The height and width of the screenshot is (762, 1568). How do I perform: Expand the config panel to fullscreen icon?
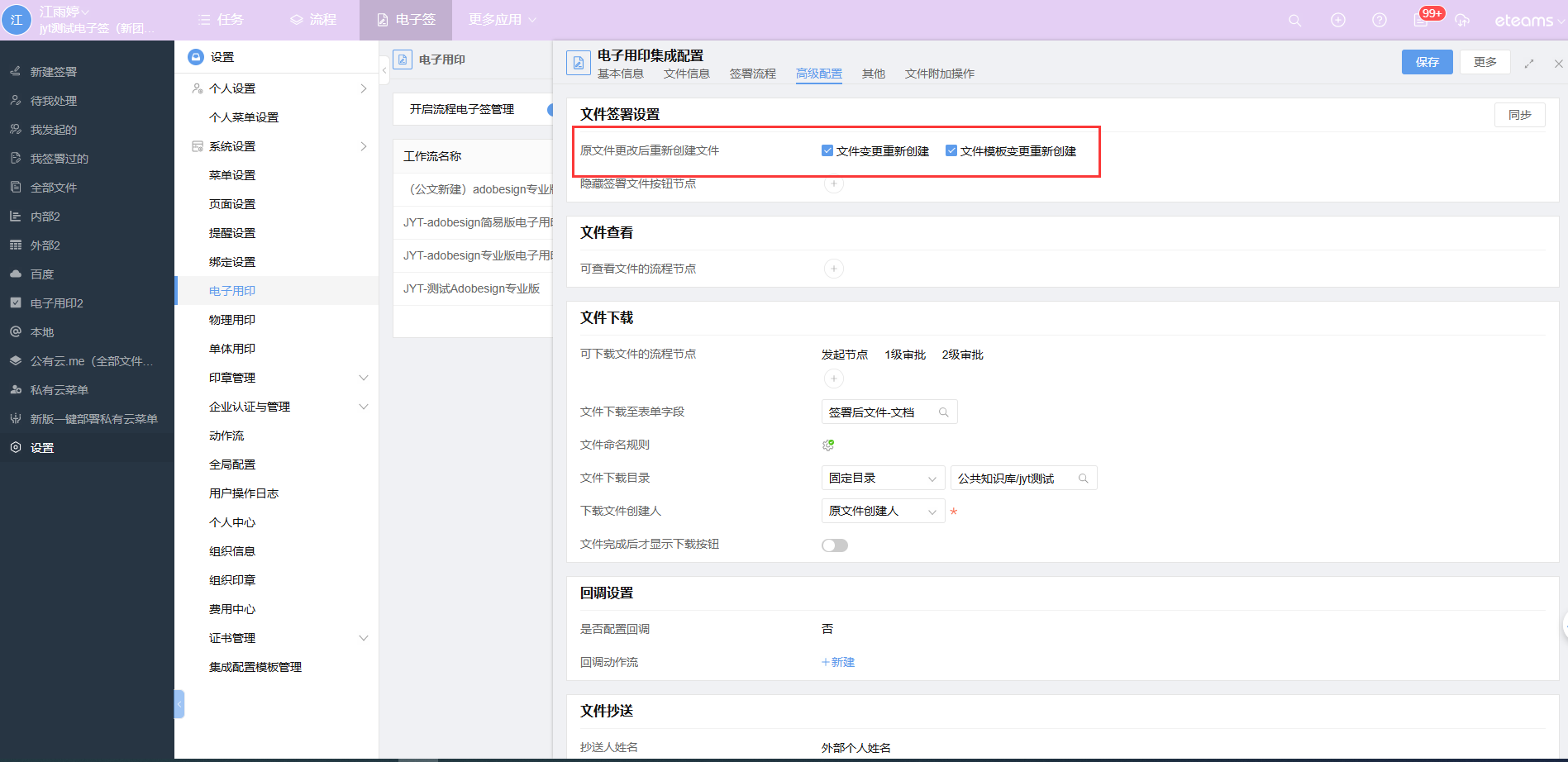click(1529, 63)
